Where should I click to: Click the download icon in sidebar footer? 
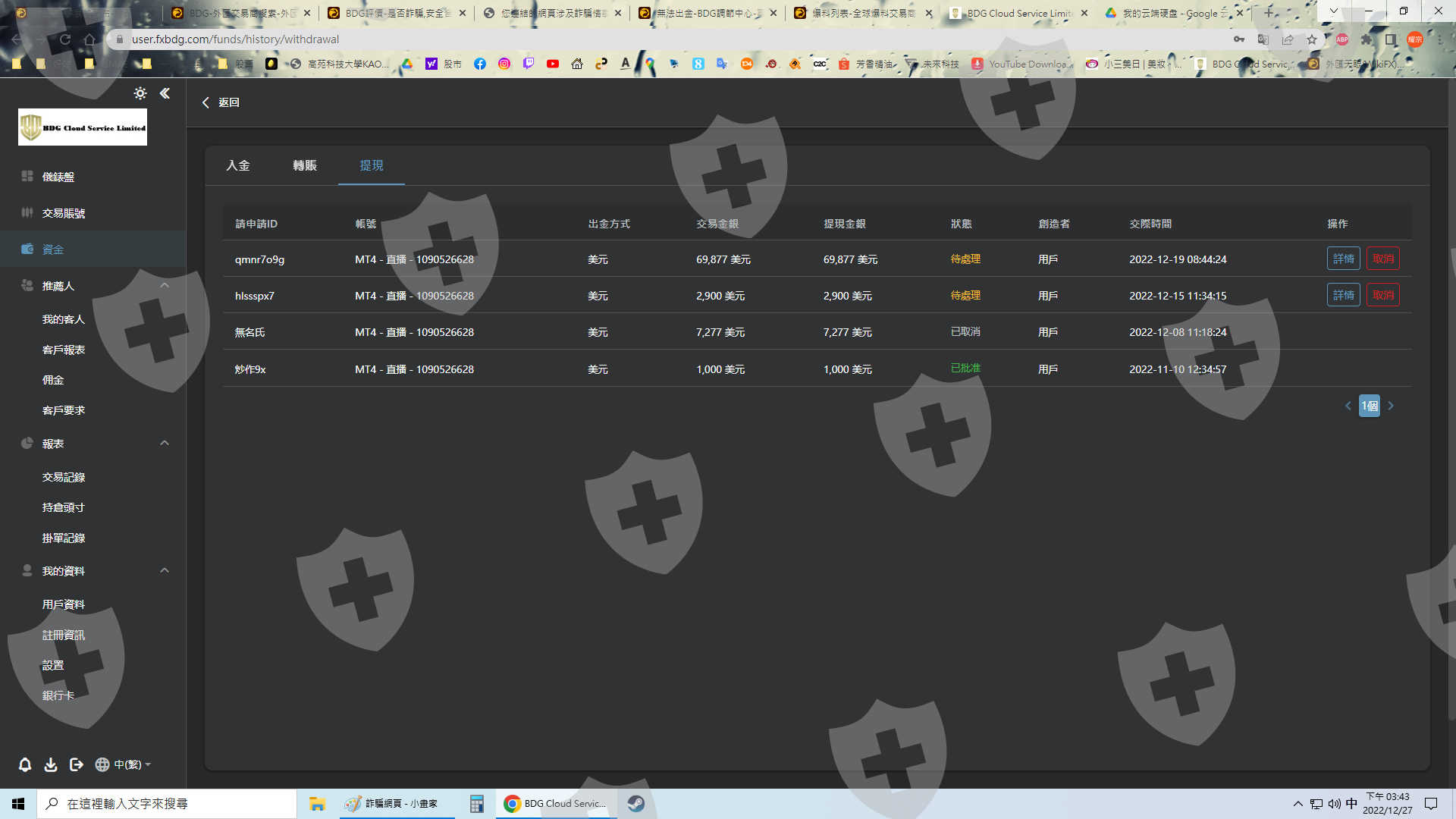pos(51,764)
